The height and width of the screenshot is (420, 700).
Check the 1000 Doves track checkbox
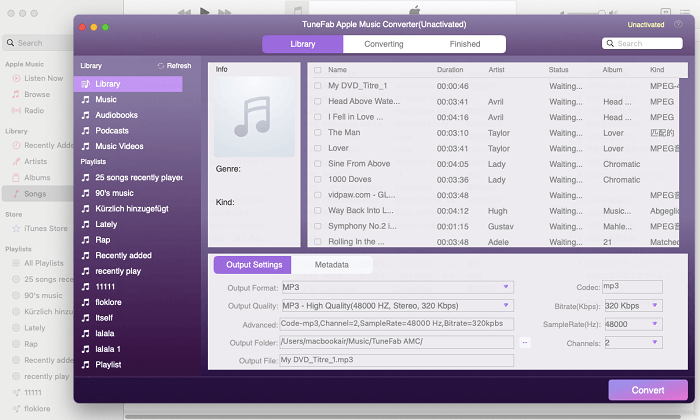click(x=317, y=179)
